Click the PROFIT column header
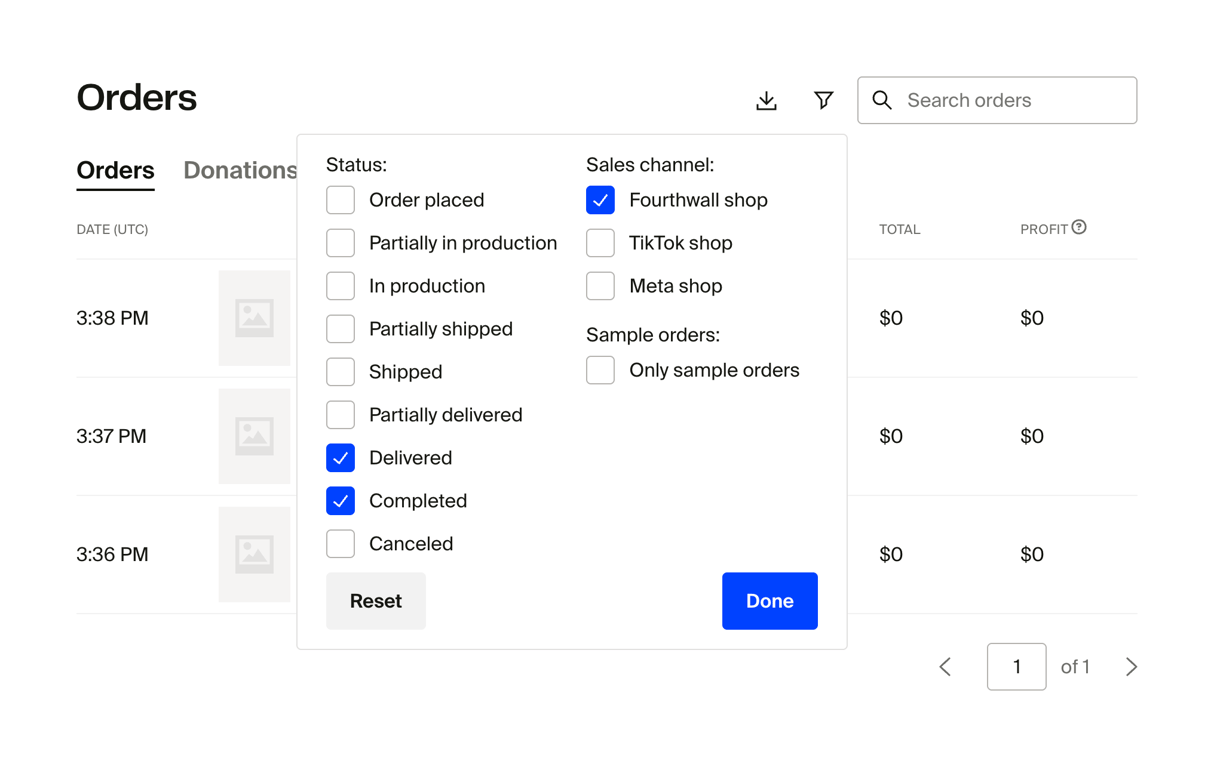Image resolution: width=1214 pixels, height=767 pixels. click(1044, 229)
